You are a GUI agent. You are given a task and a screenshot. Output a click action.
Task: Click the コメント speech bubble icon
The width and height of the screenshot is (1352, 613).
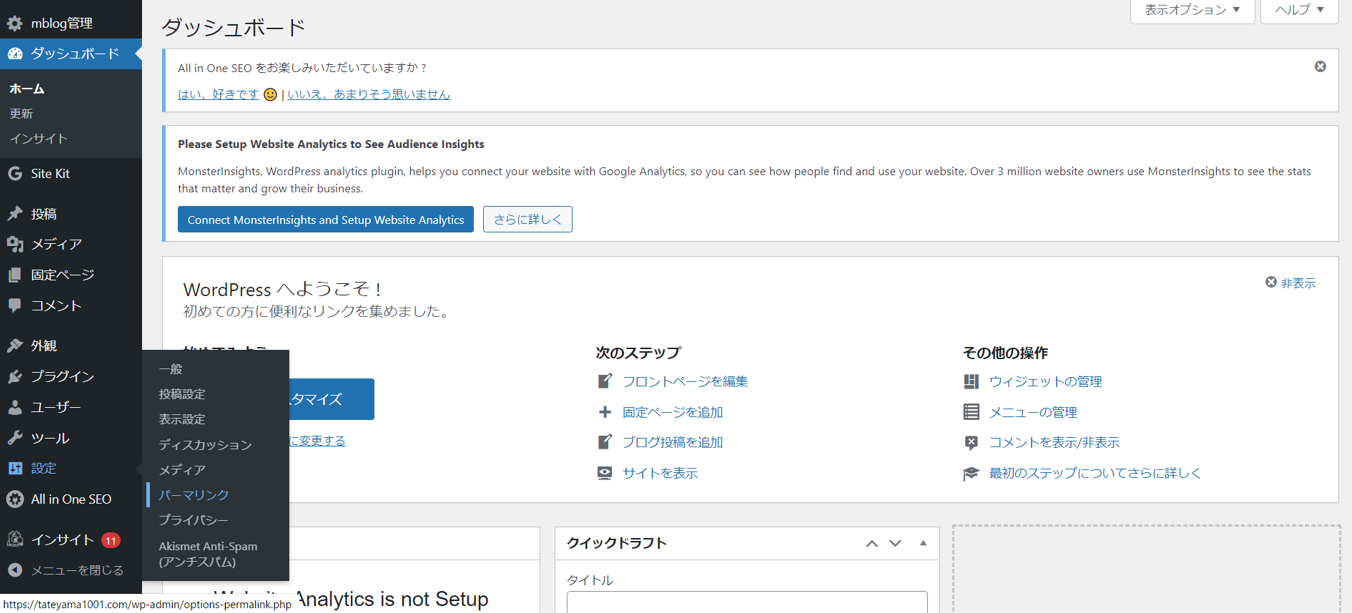tap(15, 305)
